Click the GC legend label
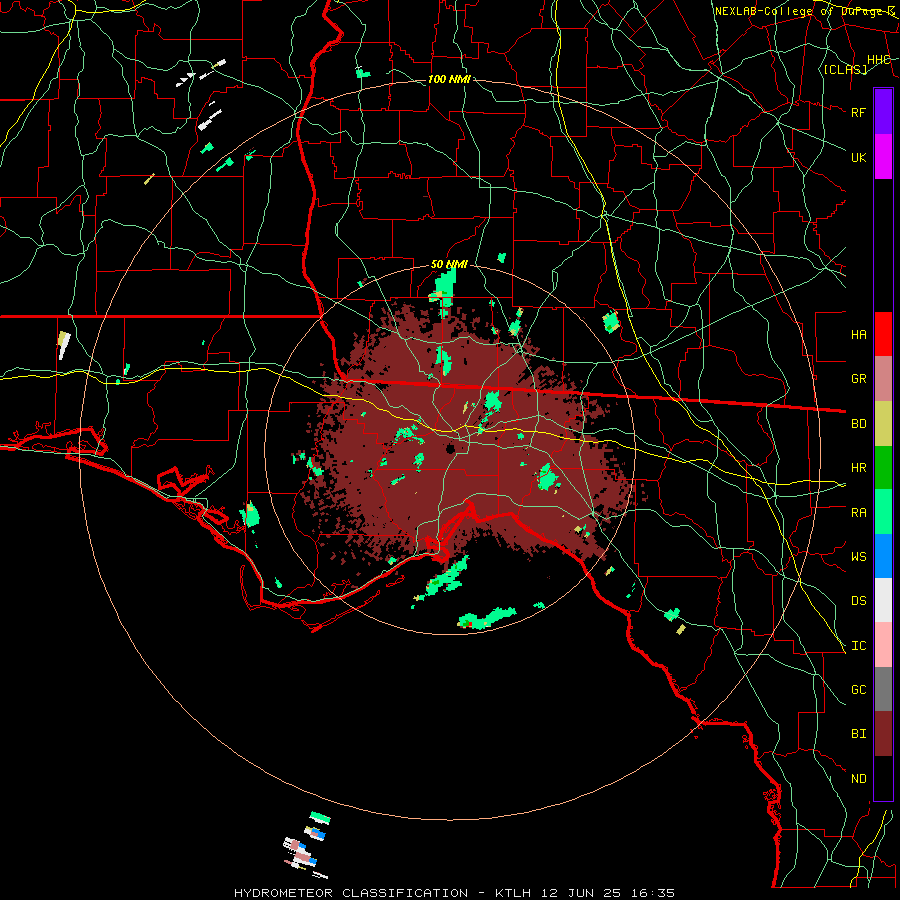This screenshot has width=900, height=900. (858, 690)
